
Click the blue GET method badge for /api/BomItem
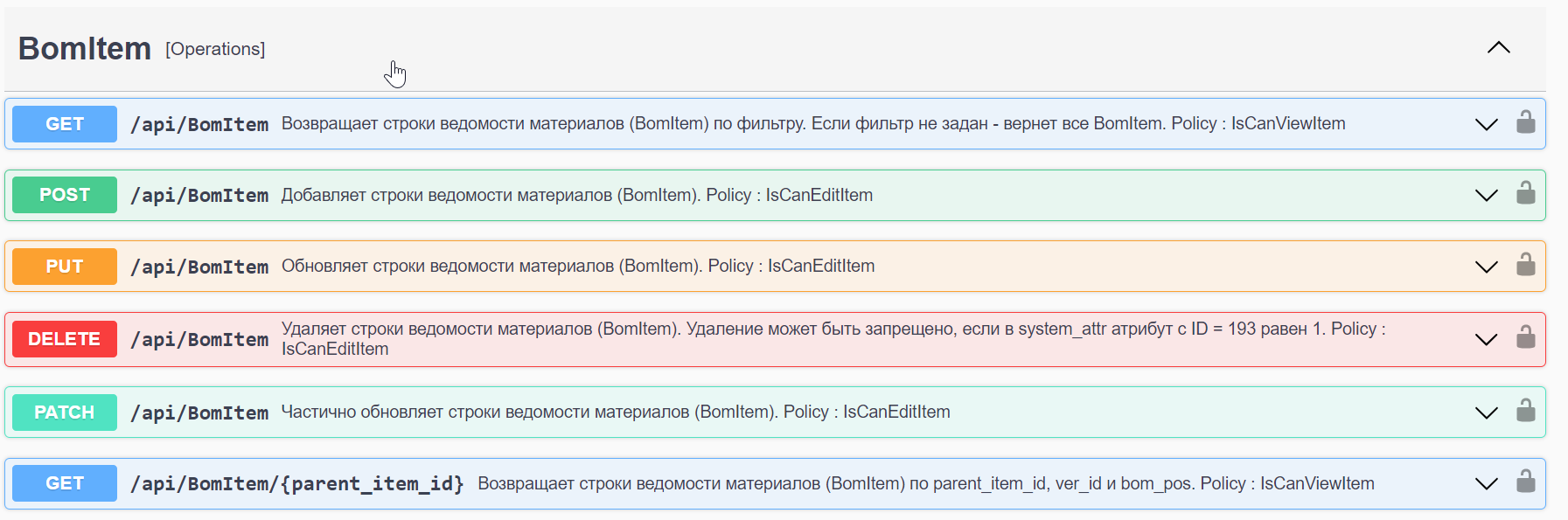tap(65, 124)
